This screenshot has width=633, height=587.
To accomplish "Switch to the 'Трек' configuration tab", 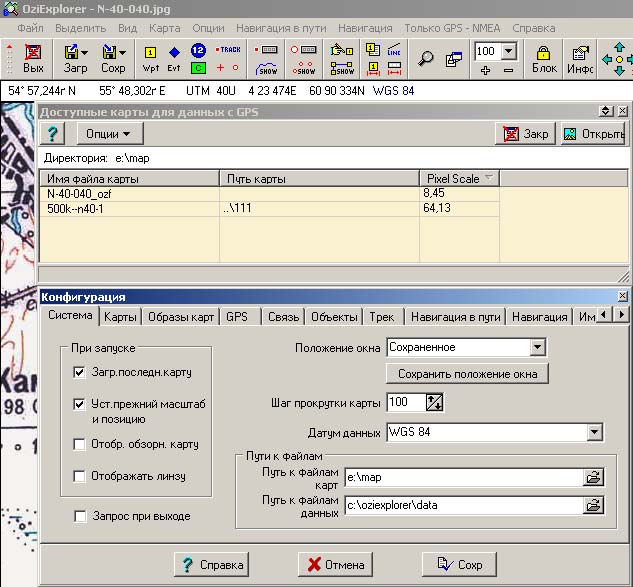I will (381, 317).
